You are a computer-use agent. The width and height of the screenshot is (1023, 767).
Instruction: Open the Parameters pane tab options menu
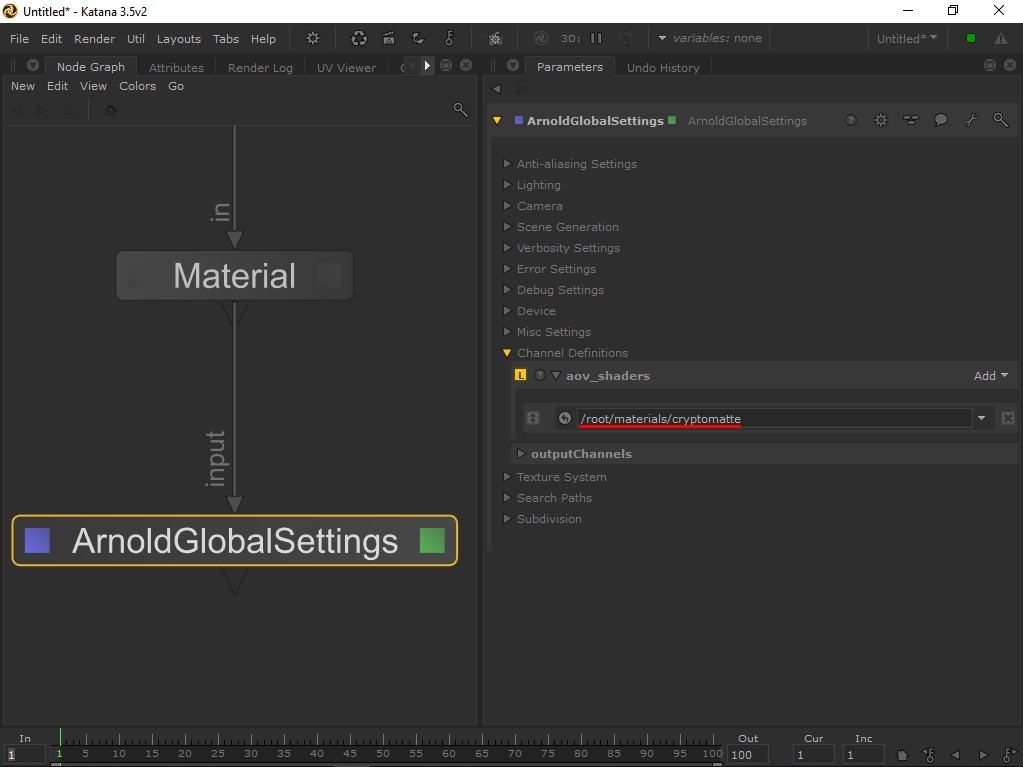(513, 65)
